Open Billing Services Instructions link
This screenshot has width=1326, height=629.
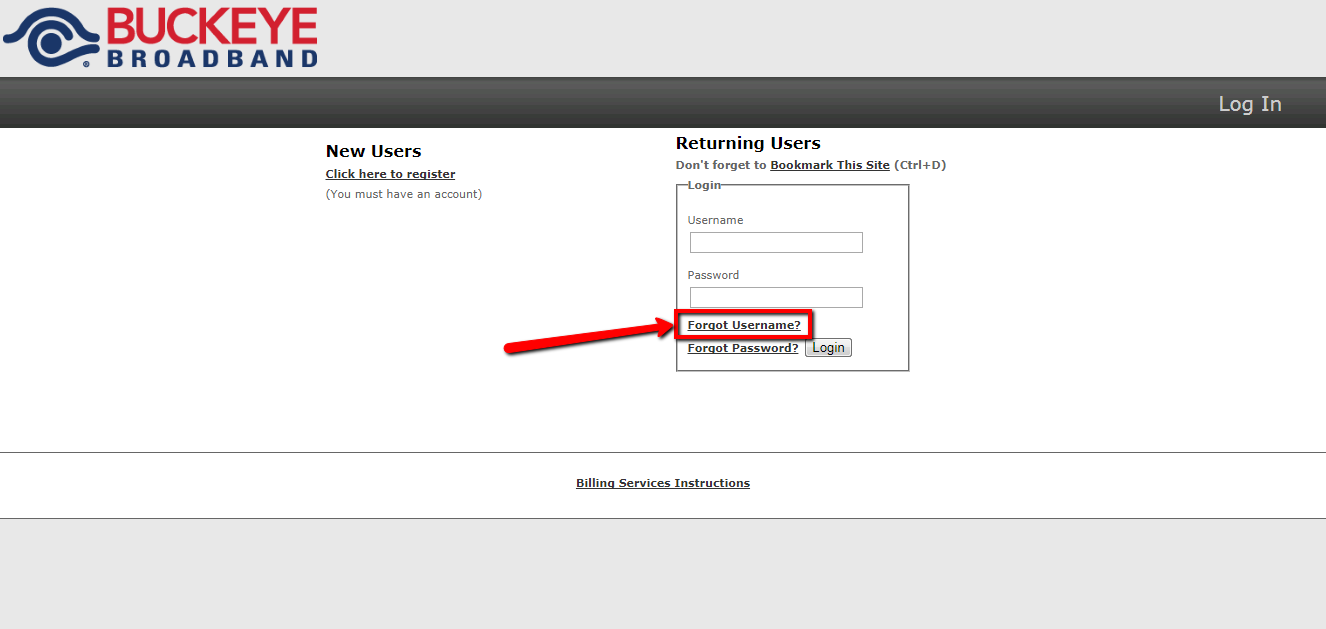(x=662, y=483)
